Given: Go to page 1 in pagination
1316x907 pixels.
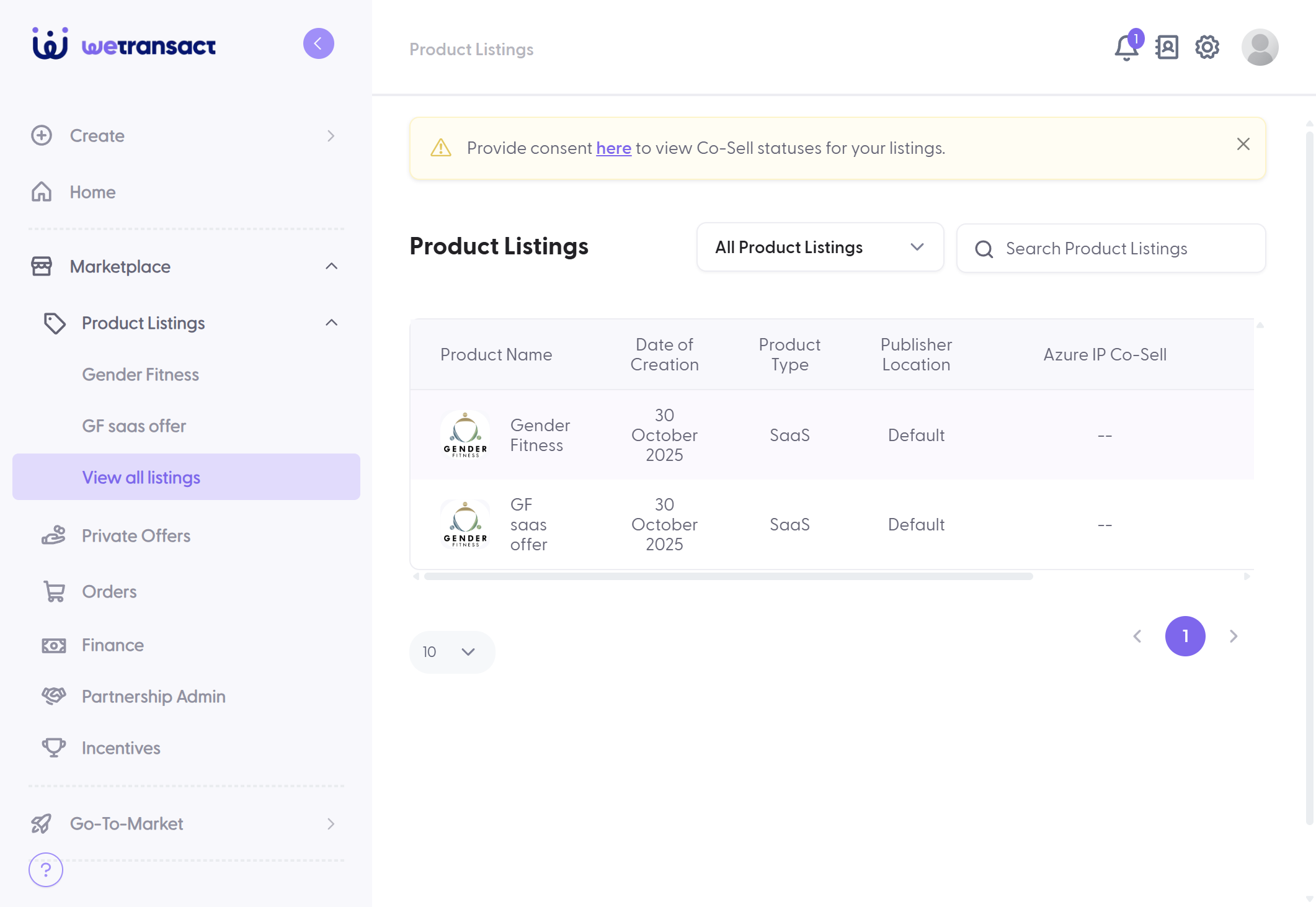Looking at the screenshot, I should (x=1185, y=636).
